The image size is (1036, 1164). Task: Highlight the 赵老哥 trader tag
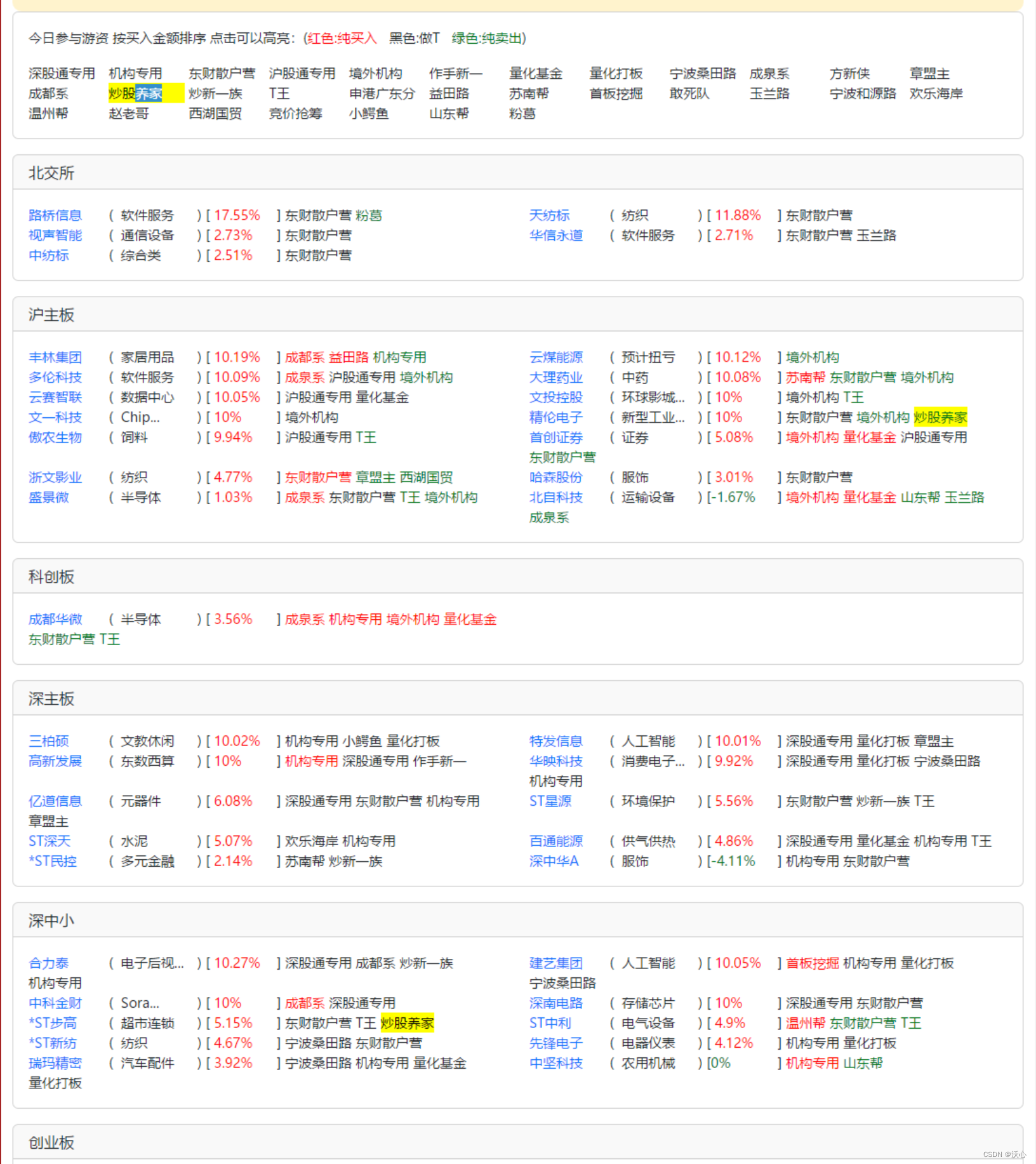click(x=129, y=114)
